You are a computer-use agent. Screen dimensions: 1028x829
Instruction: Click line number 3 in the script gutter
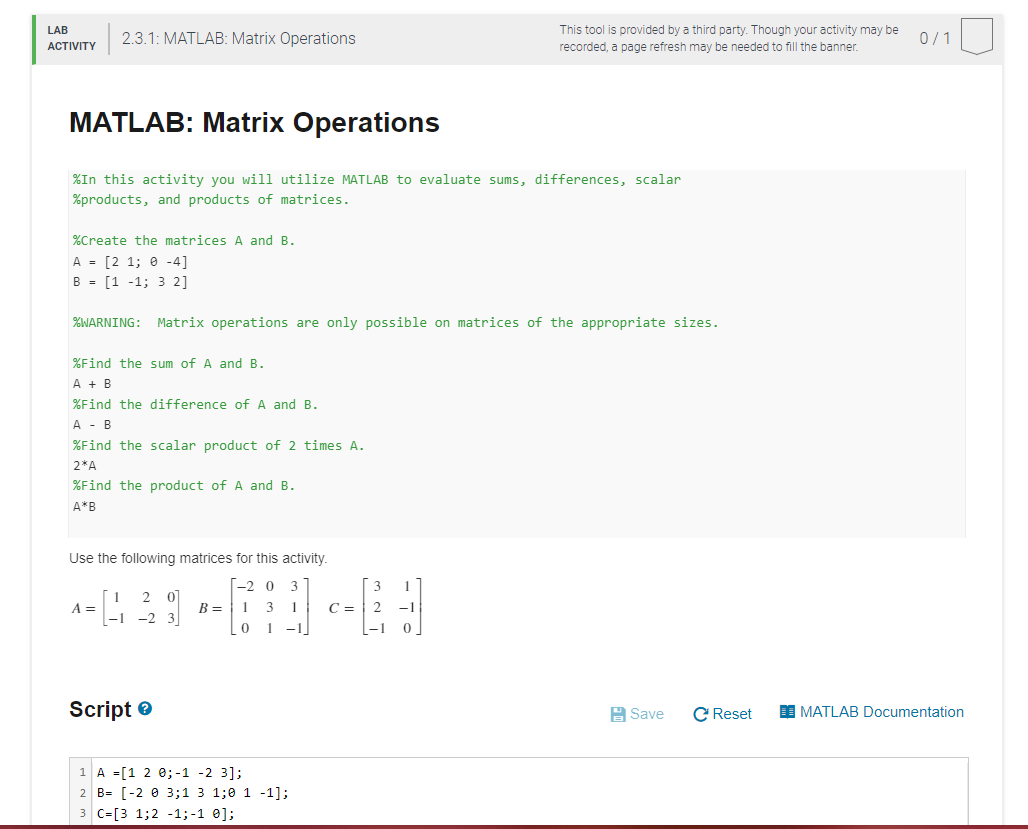point(83,813)
